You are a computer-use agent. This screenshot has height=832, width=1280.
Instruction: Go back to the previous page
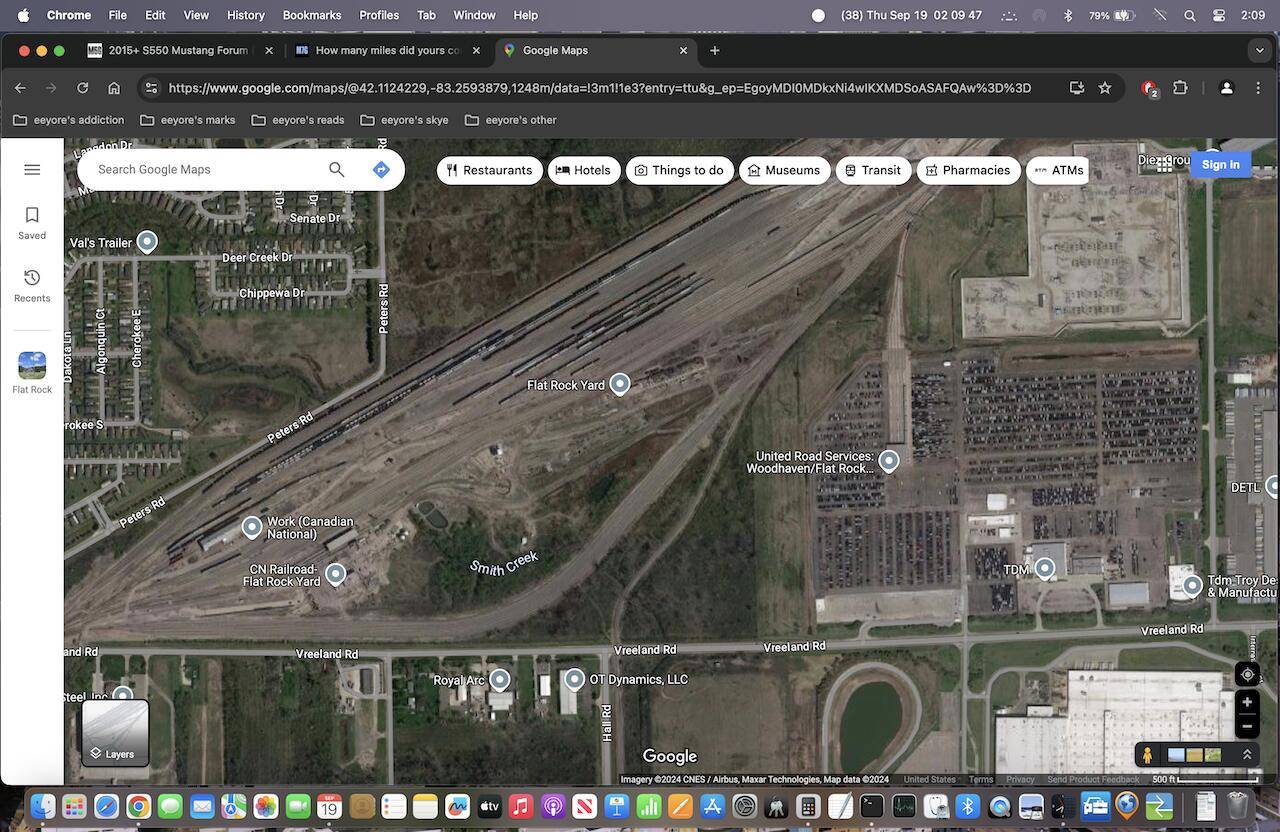point(20,88)
